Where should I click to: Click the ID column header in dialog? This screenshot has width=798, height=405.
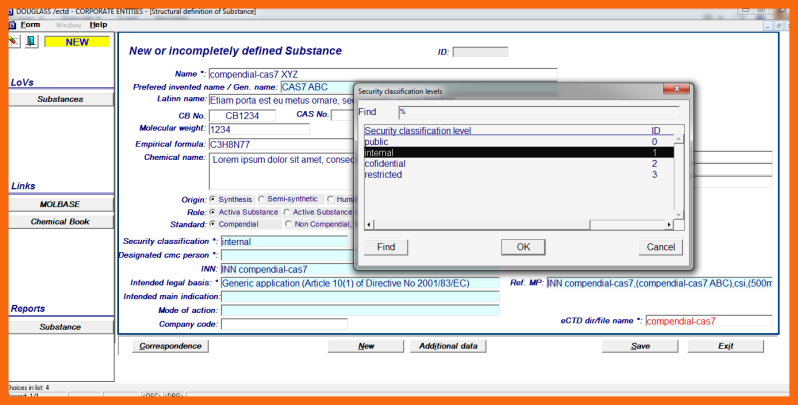click(x=656, y=130)
